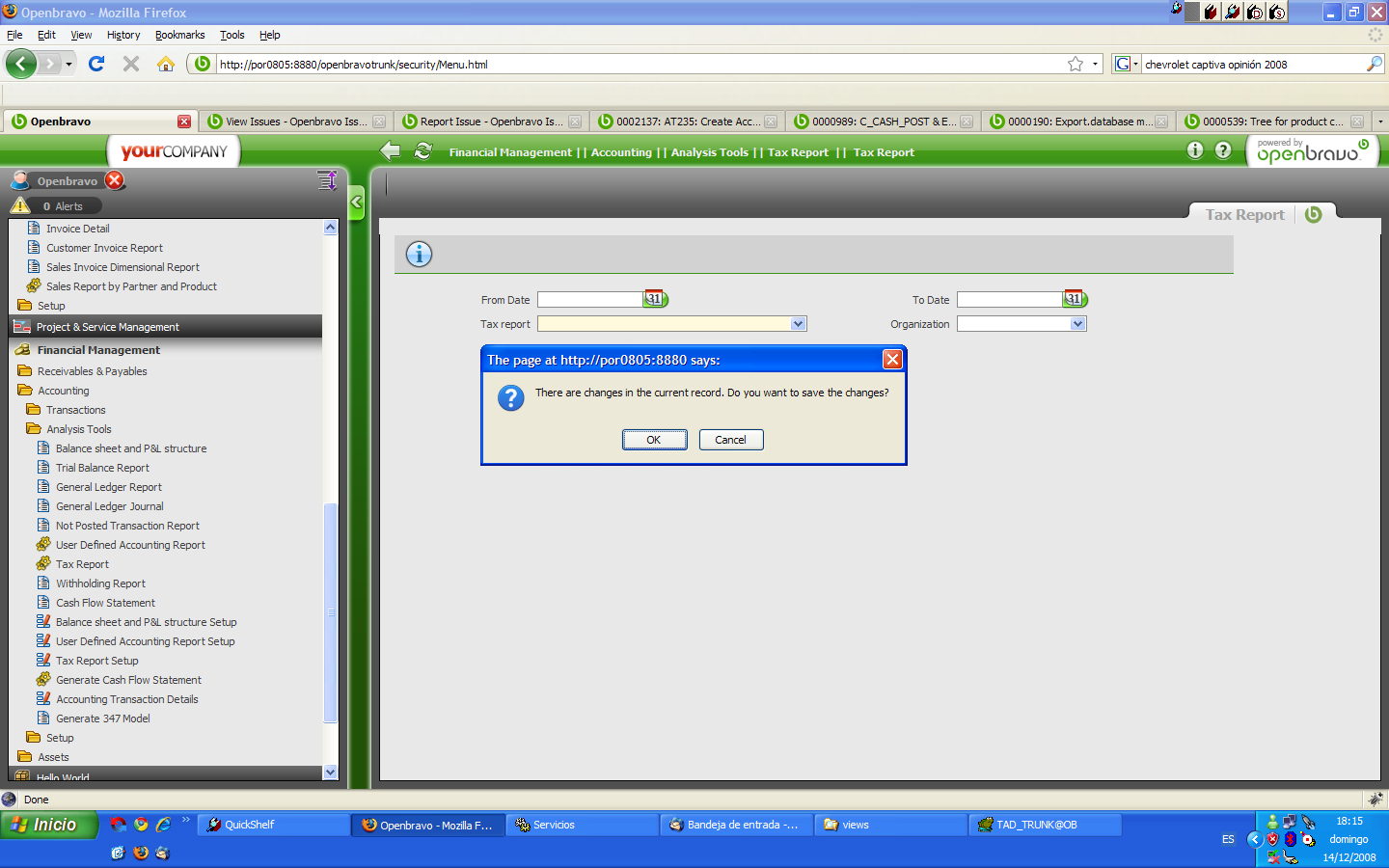Open the search engine selector dropdown
This screenshot has height=868, width=1389.
click(1126, 64)
